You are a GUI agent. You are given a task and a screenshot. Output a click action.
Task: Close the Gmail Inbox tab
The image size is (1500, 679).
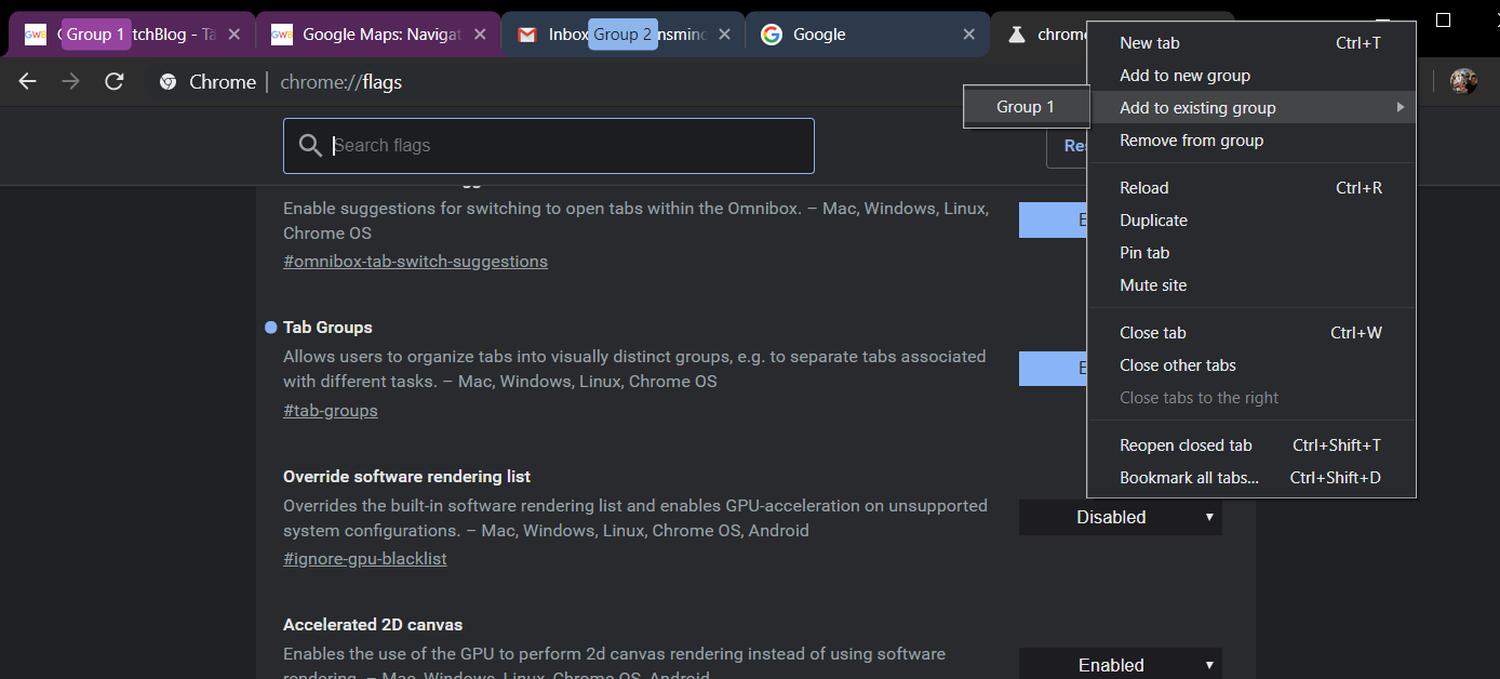click(x=725, y=34)
